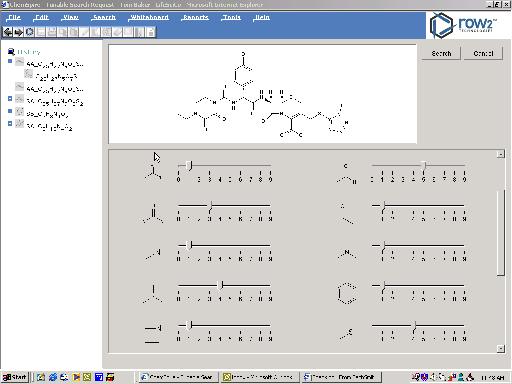Click the sulfur S fragment image
512x384 pixels.
tap(347, 334)
